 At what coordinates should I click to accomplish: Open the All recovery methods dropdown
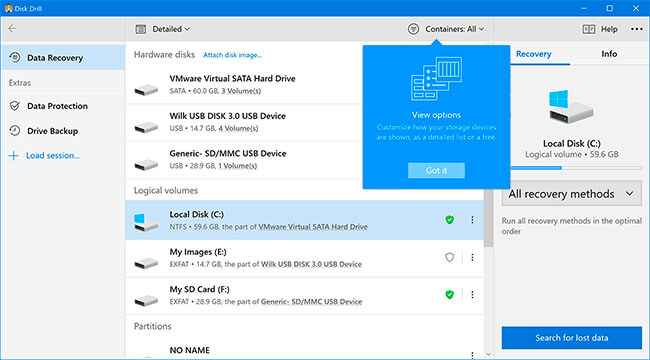(571, 194)
